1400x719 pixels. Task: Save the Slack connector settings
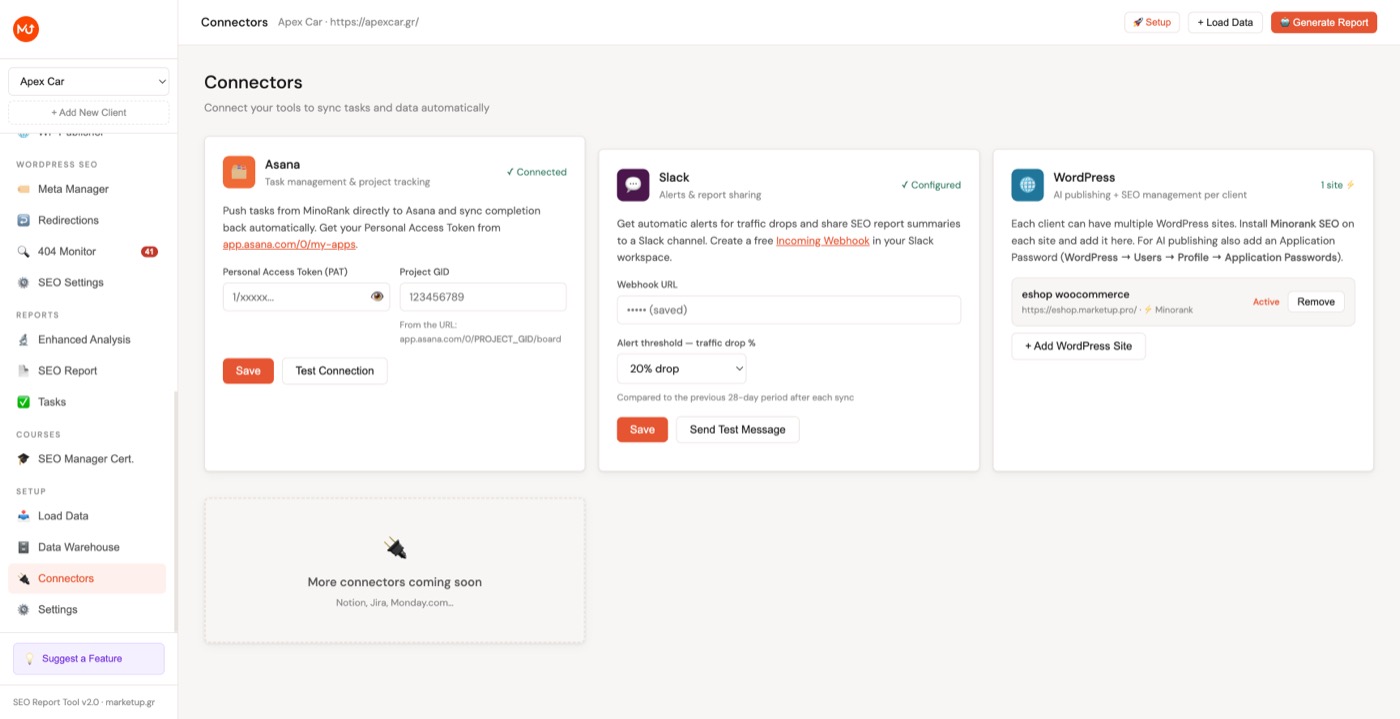coord(642,430)
